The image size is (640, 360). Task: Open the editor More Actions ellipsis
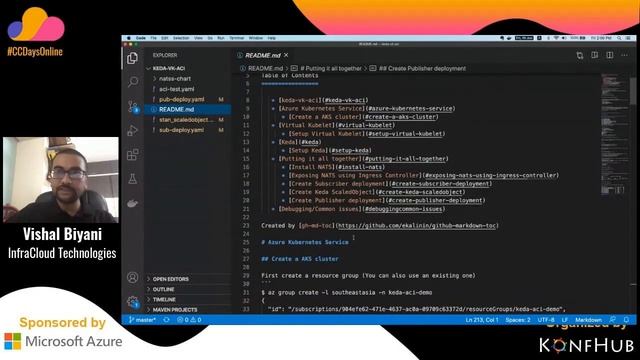624,55
